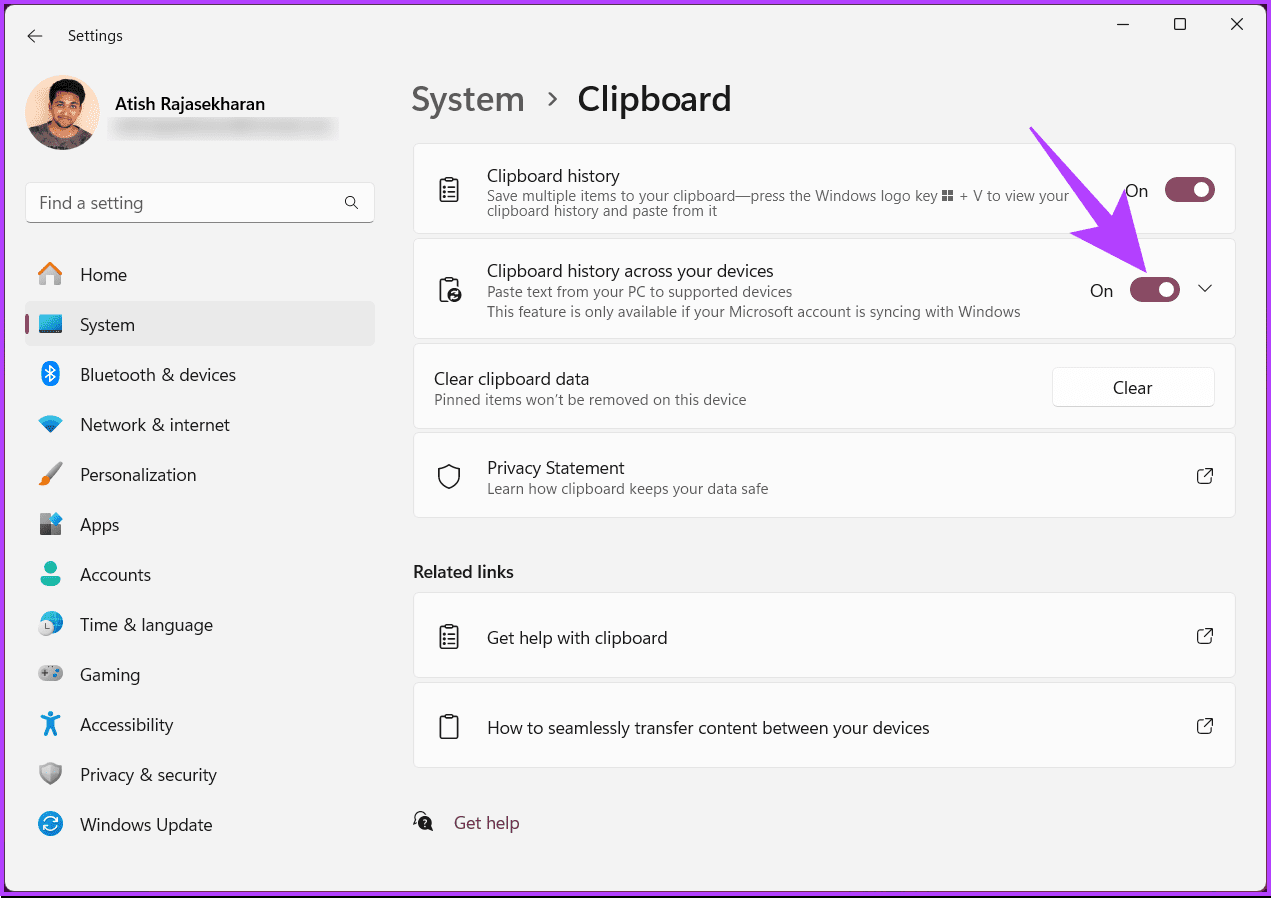The image size is (1271, 898).
Task: Open Bluetooth & devices settings
Action: [x=157, y=374]
